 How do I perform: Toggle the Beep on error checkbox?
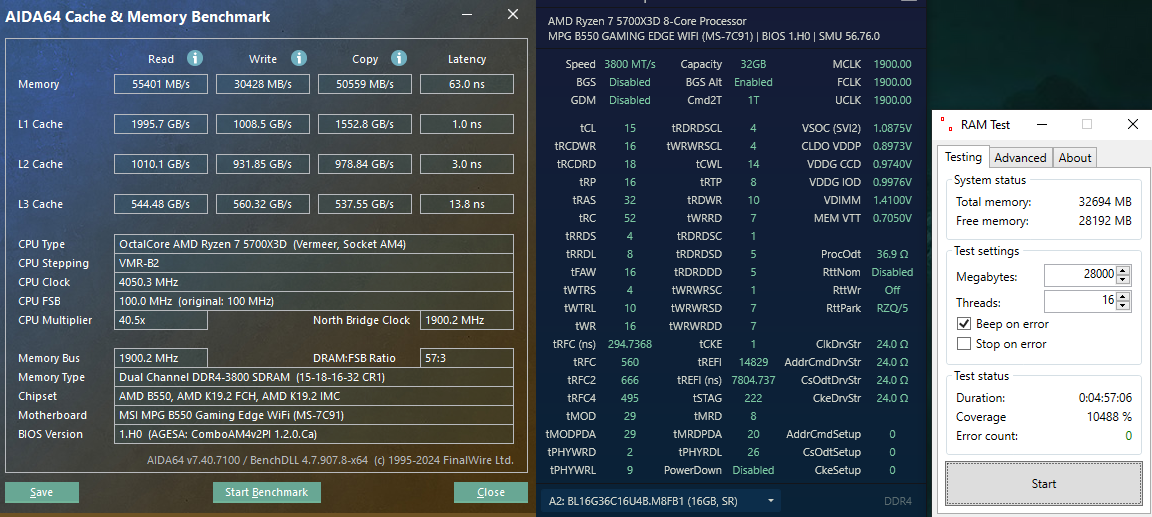(964, 324)
